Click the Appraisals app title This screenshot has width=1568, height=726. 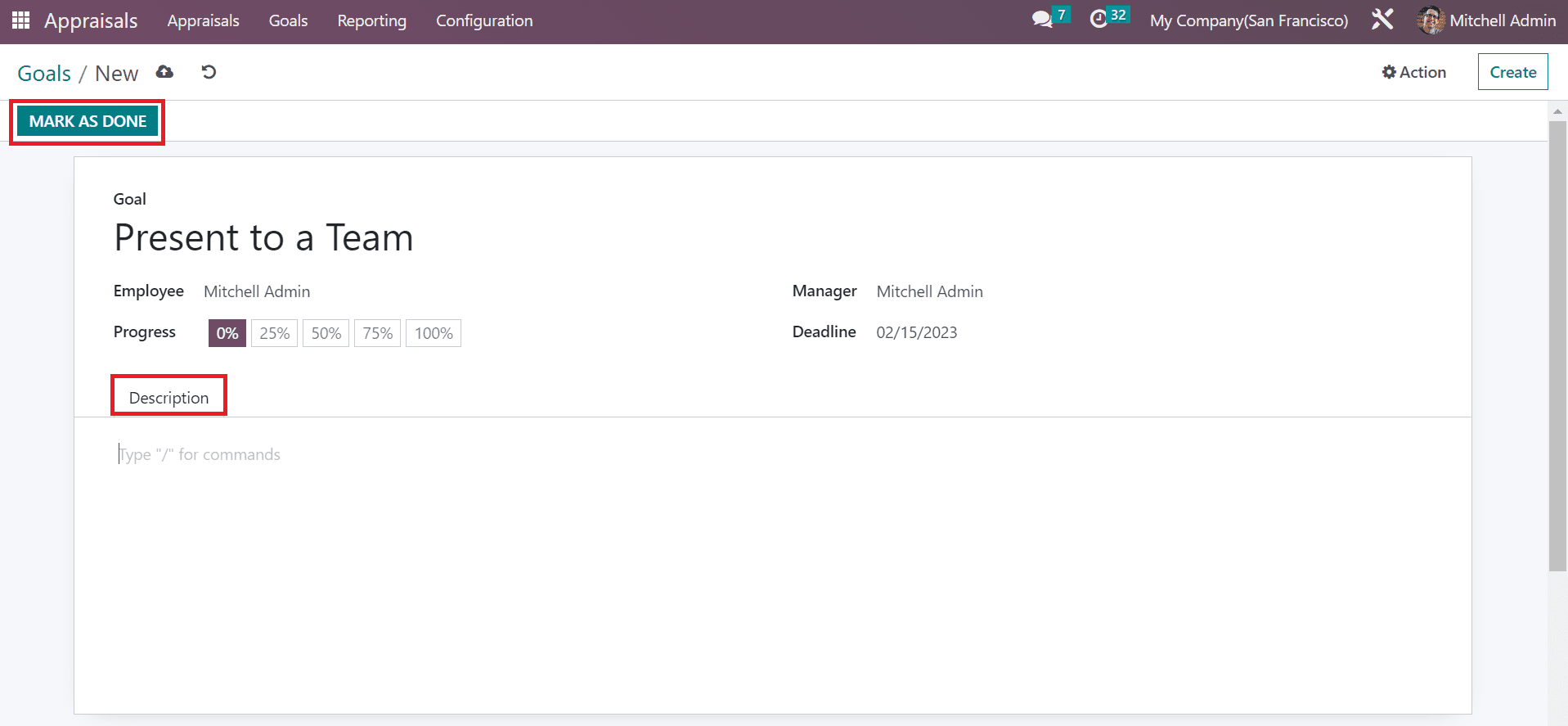(x=91, y=21)
